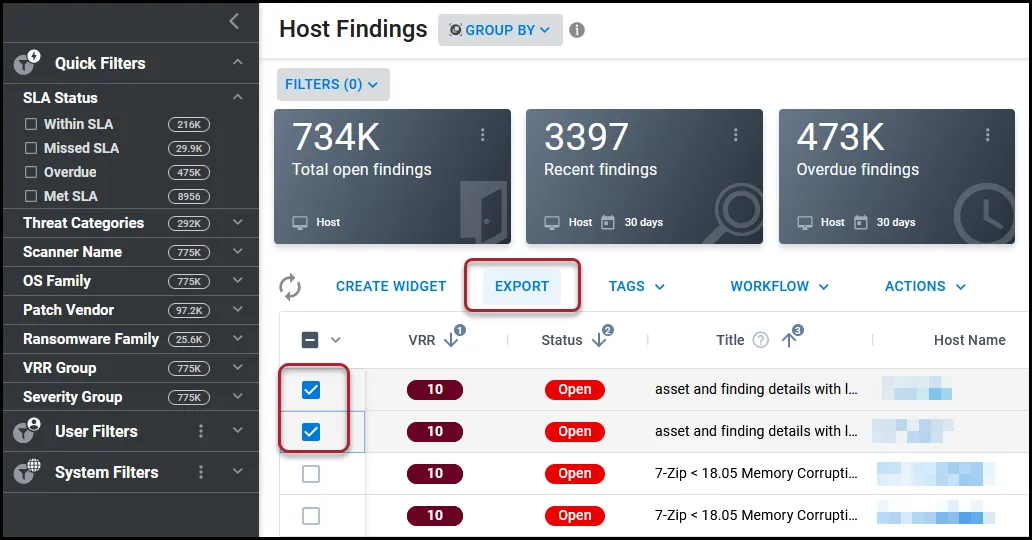This screenshot has height=540, width=1032.
Task: Click the info icon beside Group By
Action: click(577, 30)
